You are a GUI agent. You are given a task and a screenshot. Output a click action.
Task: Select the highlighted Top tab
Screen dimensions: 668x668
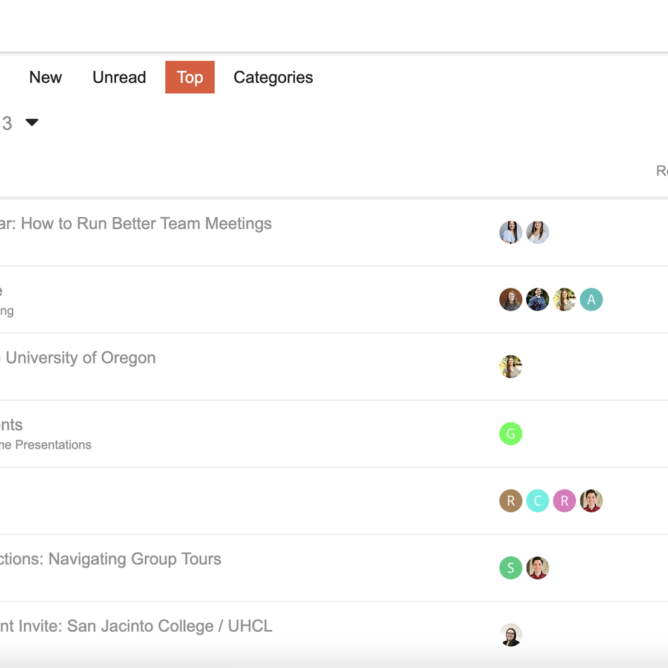pos(190,77)
